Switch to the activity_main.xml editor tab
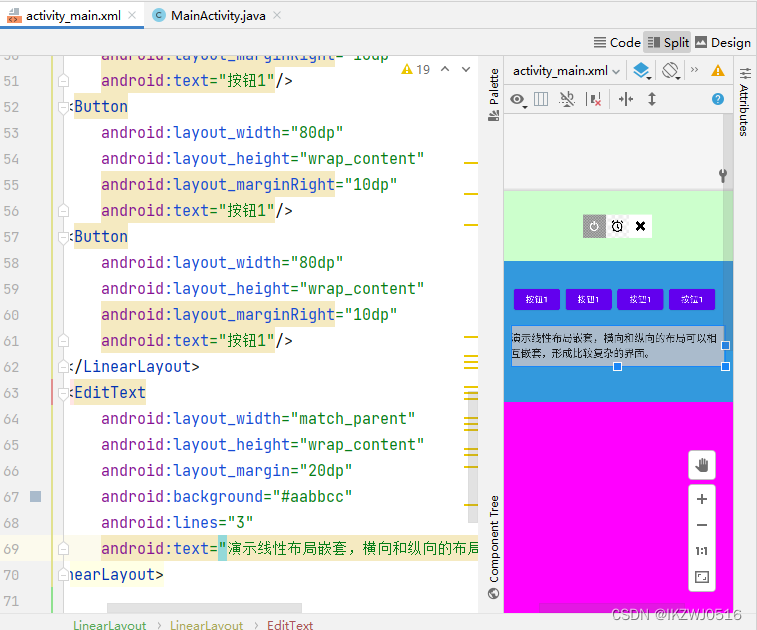Viewport: 757px width, 630px height. [x=73, y=15]
